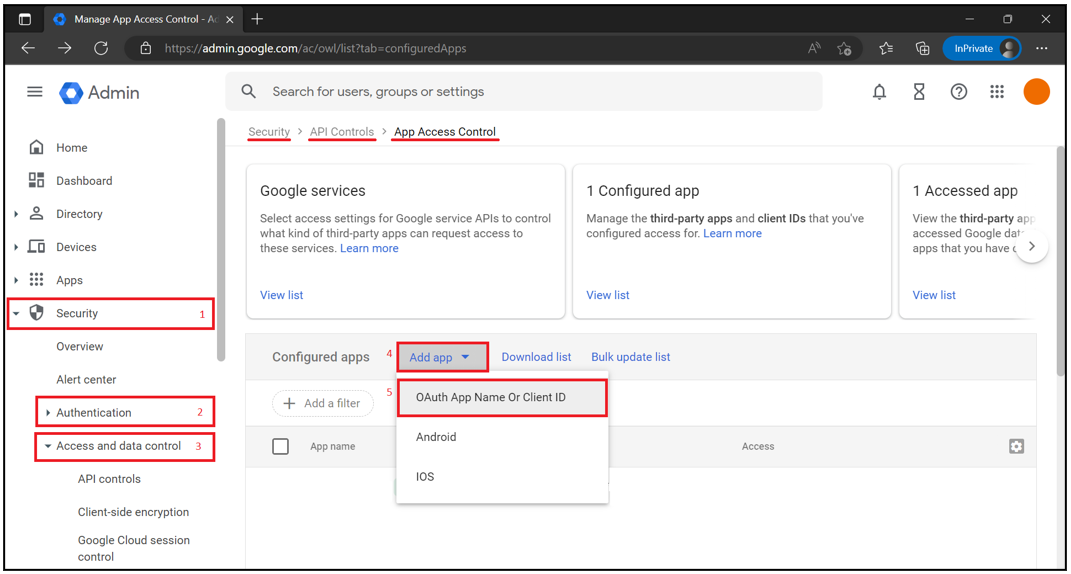Focus the search users, groups or settings field
Image resolution: width=1071 pixels, height=574 pixels.
(524, 92)
